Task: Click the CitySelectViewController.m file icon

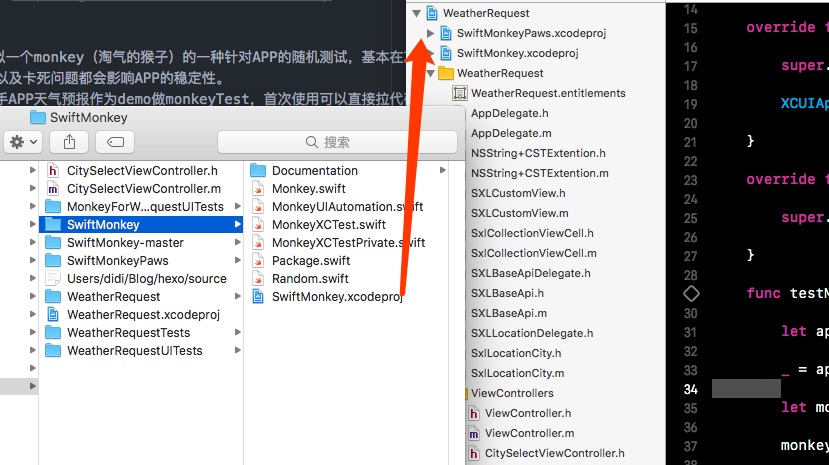Action: (x=53, y=189)
